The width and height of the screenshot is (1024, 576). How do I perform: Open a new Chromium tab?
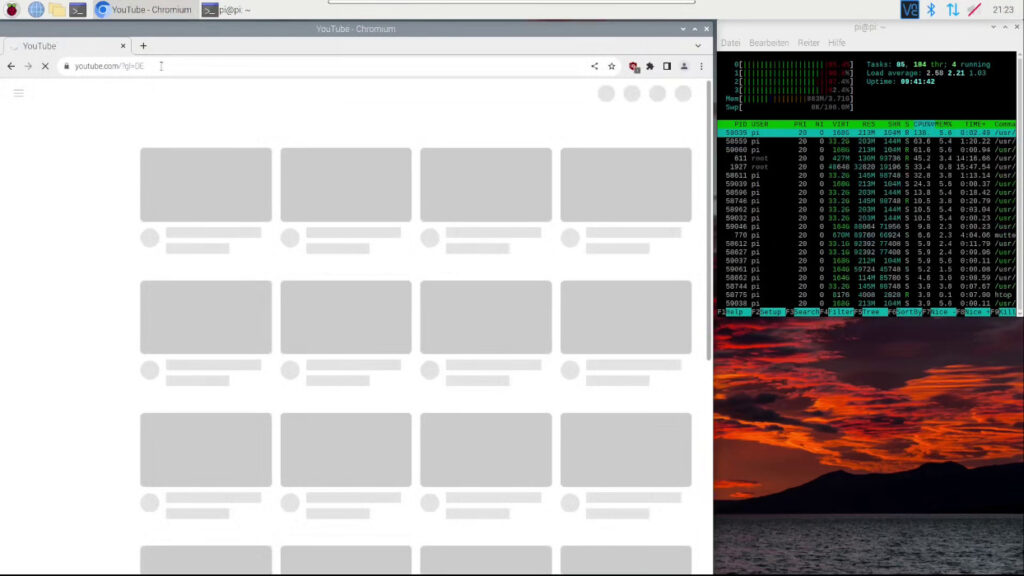[143, 46]
